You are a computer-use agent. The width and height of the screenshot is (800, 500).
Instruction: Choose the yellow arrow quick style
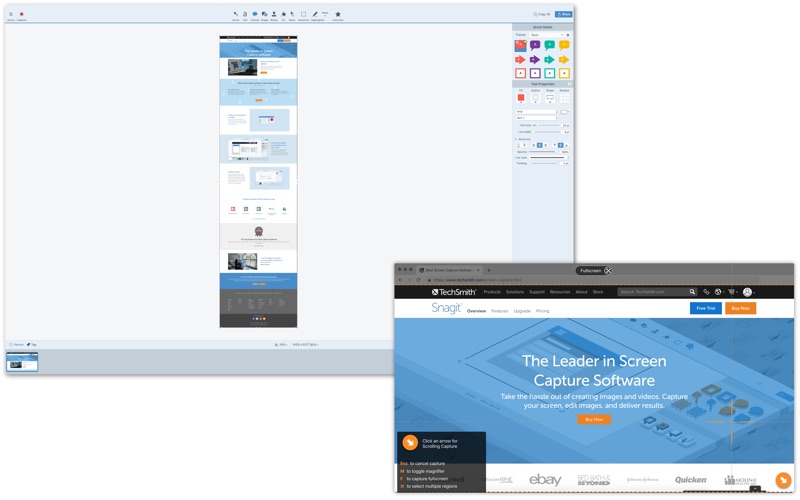(x=564, y=60)
